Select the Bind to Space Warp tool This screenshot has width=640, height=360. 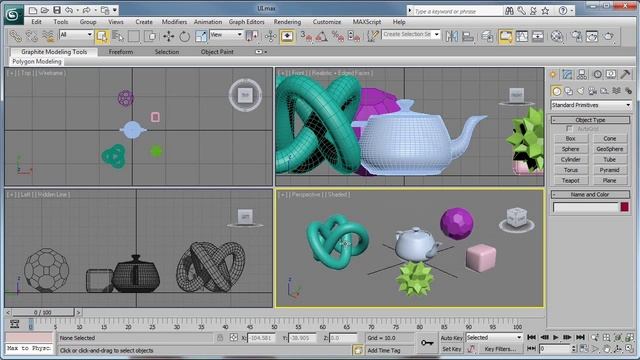click(48, 36)
